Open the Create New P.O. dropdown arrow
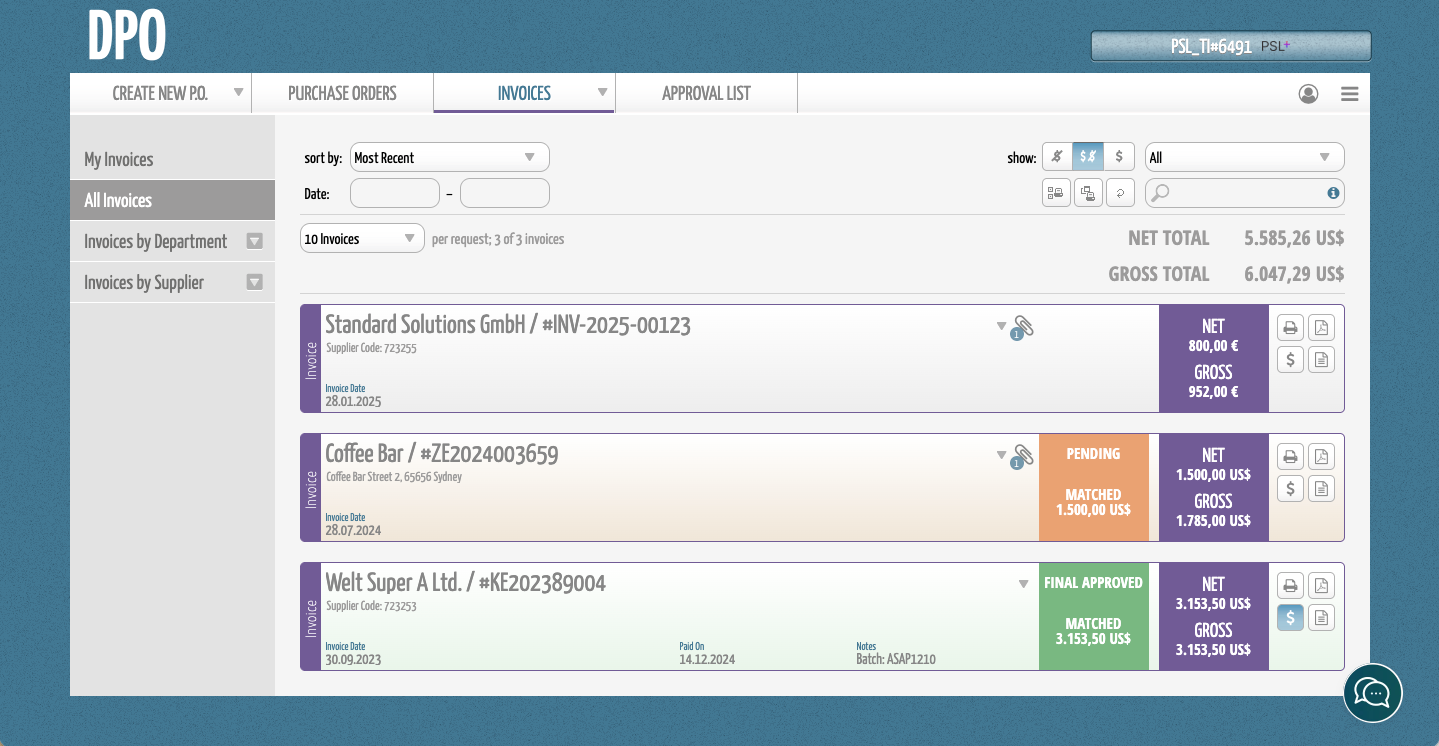Viewport: 1439px width, 746px height. click(x=238, y=92)
